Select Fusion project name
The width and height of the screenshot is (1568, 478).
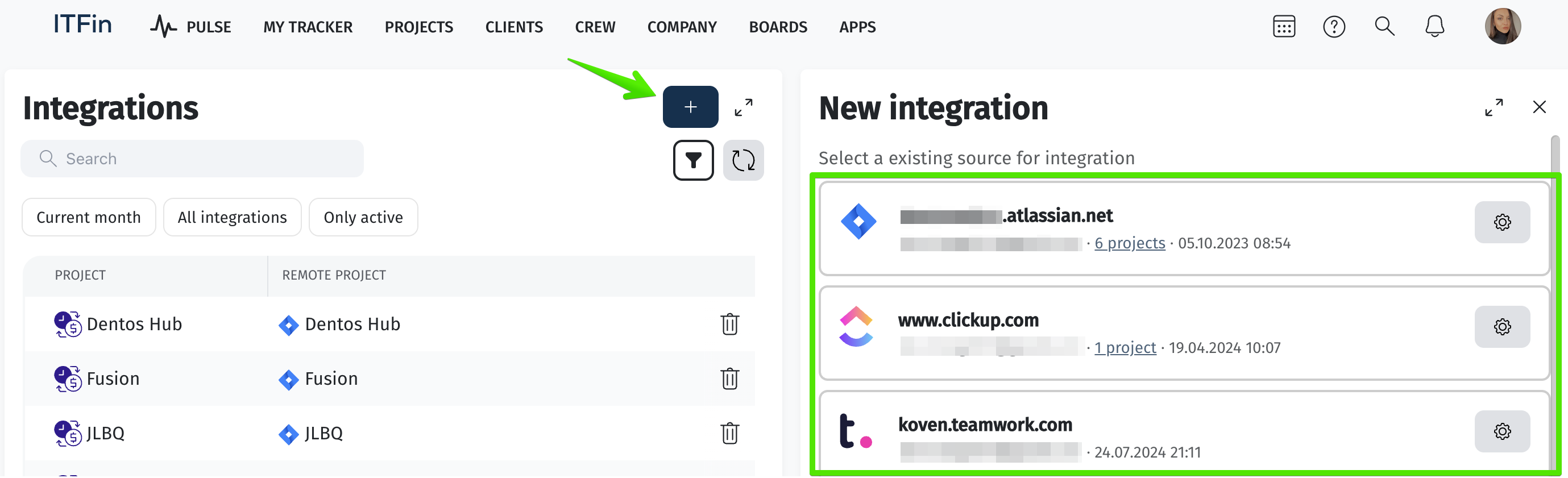point(113,379)
